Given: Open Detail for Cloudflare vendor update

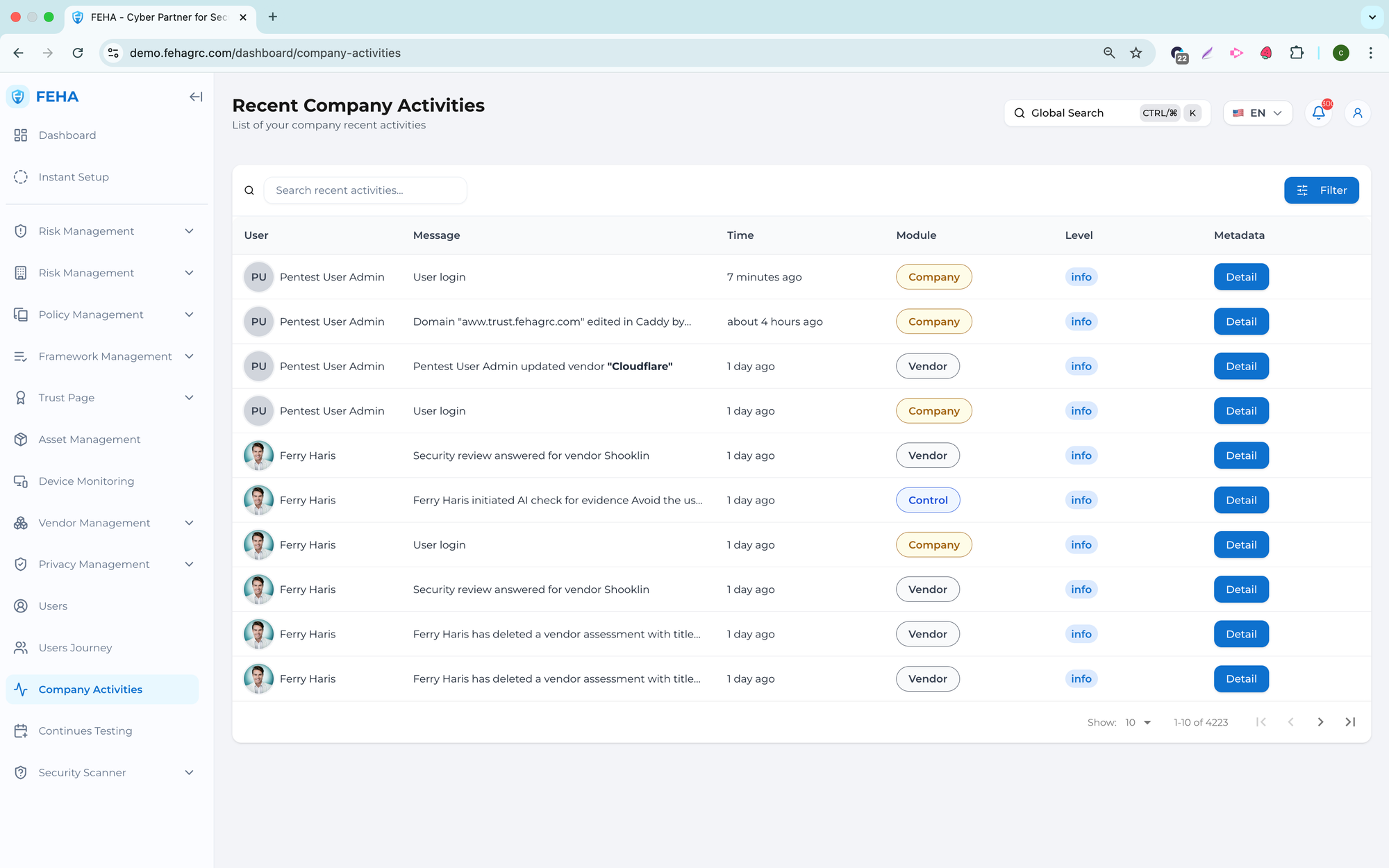Looking at the screenshot, I should click(1240, 366).
